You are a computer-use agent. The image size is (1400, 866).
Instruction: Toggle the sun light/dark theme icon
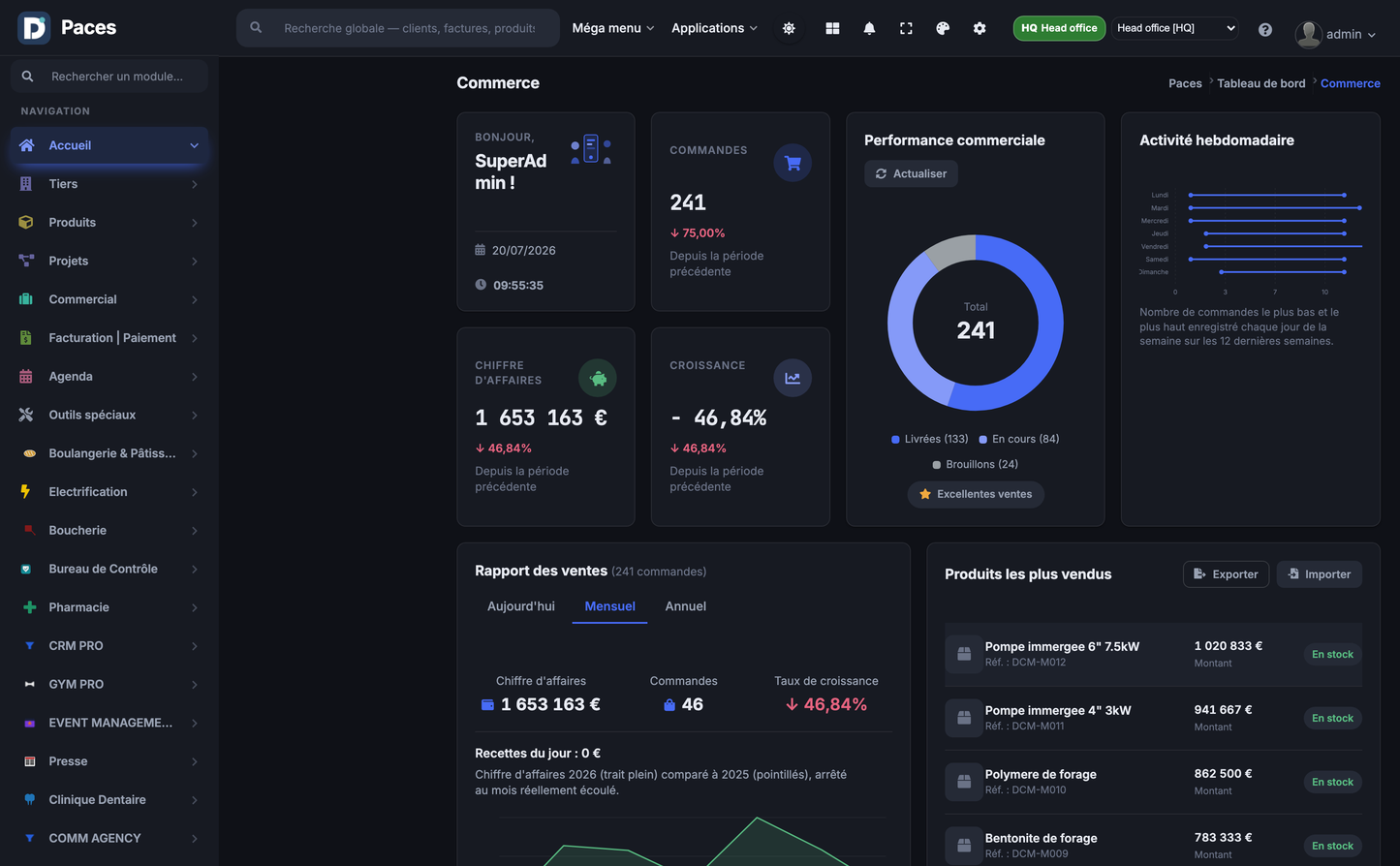(789, 28)
